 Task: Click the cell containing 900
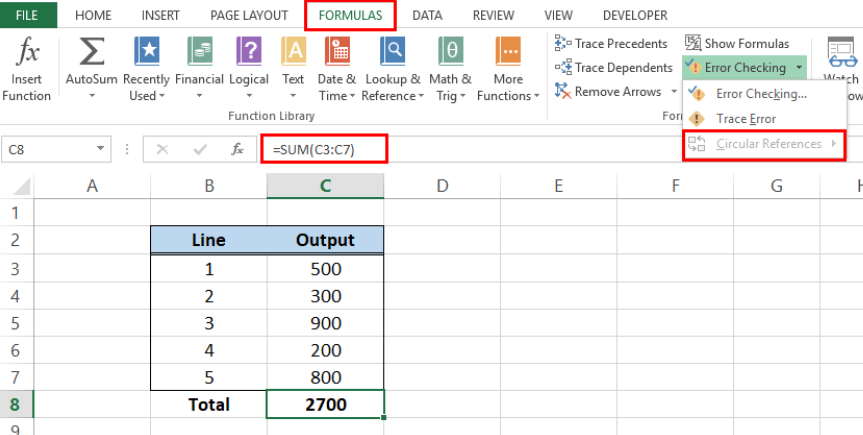[325, 323]
